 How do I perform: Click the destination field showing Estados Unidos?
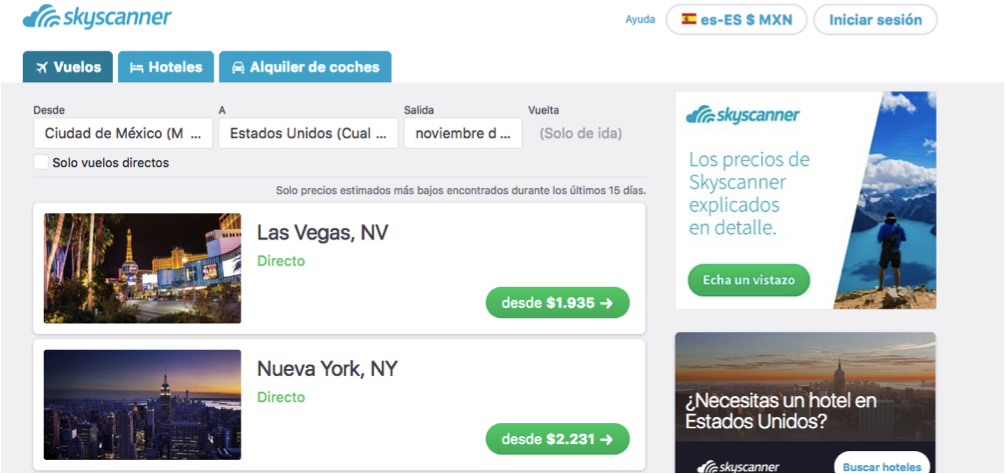click(x=308, y=133)
